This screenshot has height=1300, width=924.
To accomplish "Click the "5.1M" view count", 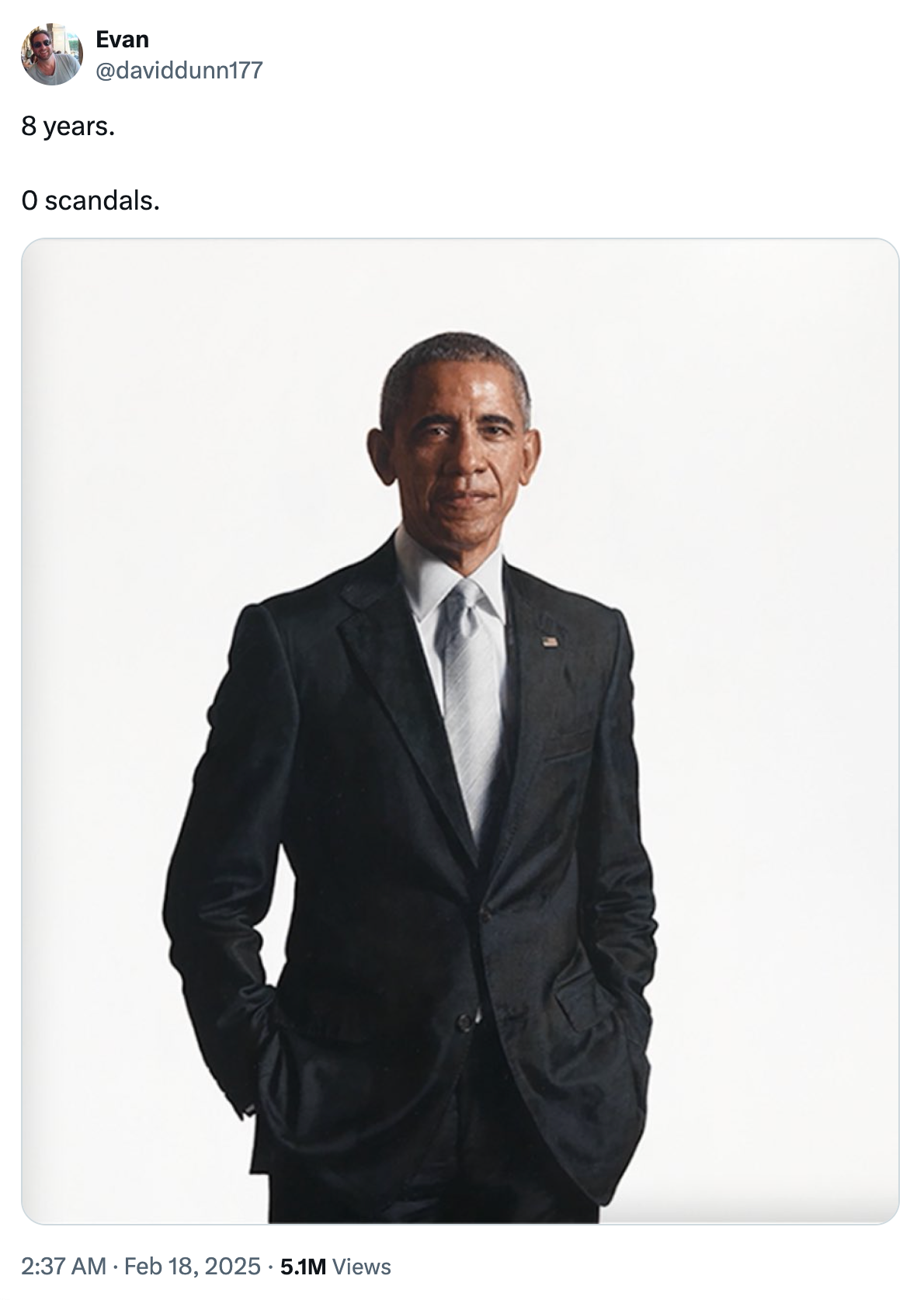I will tap(303, 1267).
